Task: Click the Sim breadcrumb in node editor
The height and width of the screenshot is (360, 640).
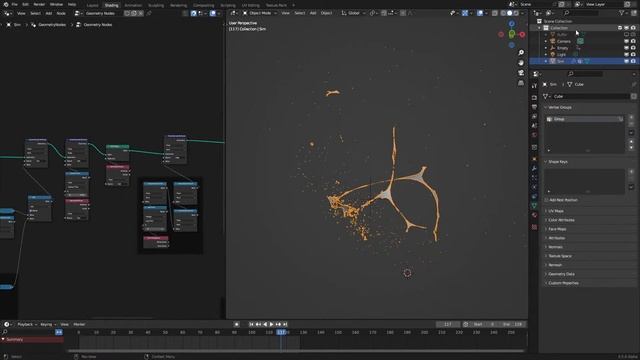Action: pos(17,25)
